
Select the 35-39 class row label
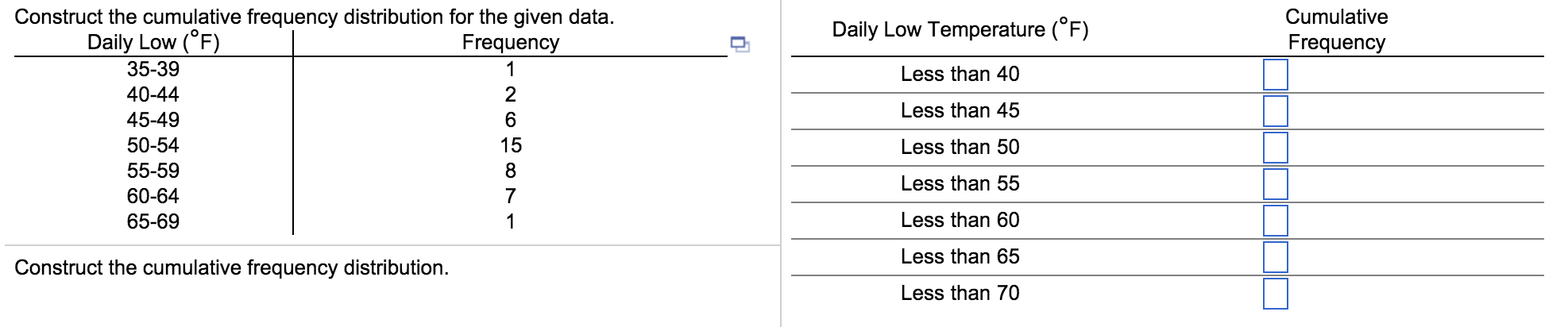(153, 69)
